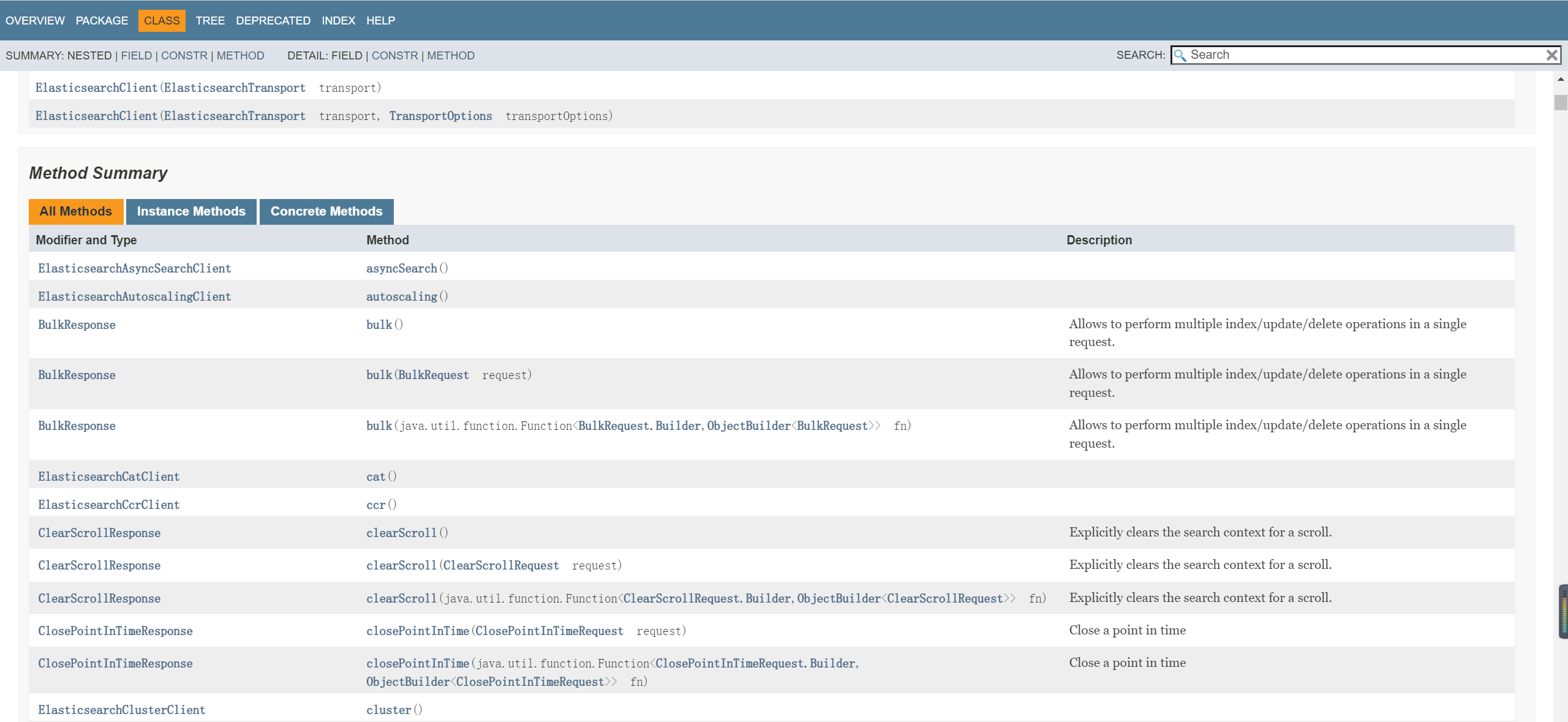Jump to summary CONSTR link
1568x722 pixels.
184,56
